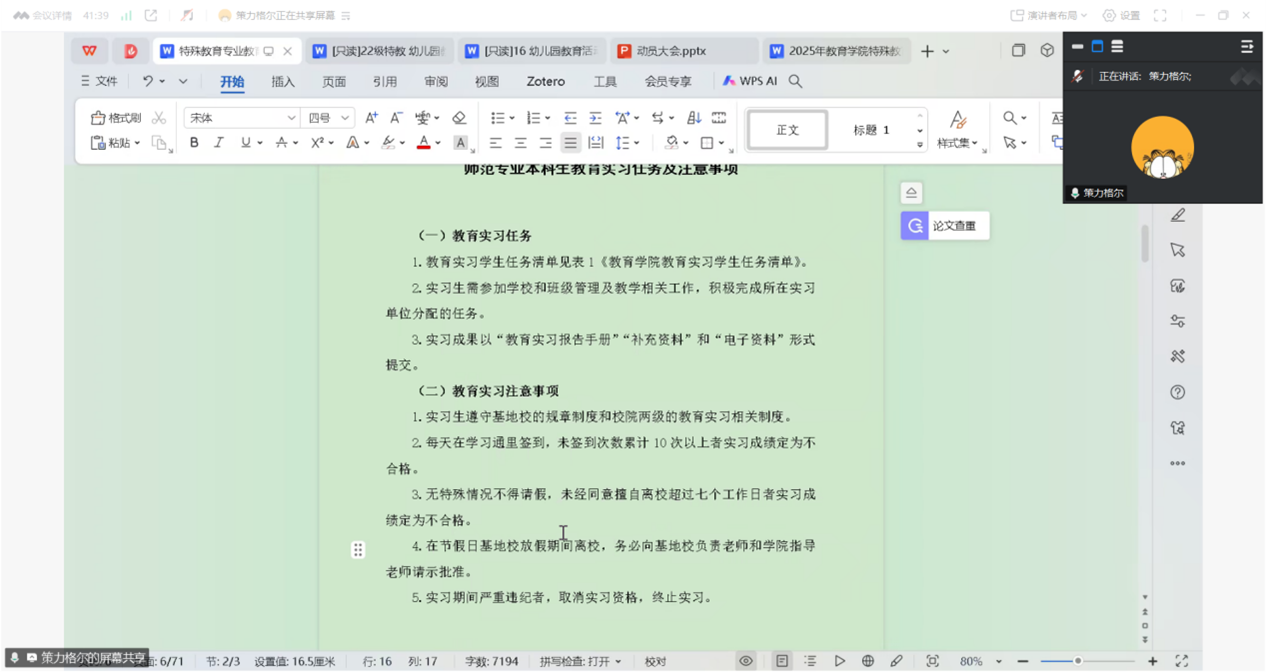Open the font size dropdown (四号)

point(330,118)
